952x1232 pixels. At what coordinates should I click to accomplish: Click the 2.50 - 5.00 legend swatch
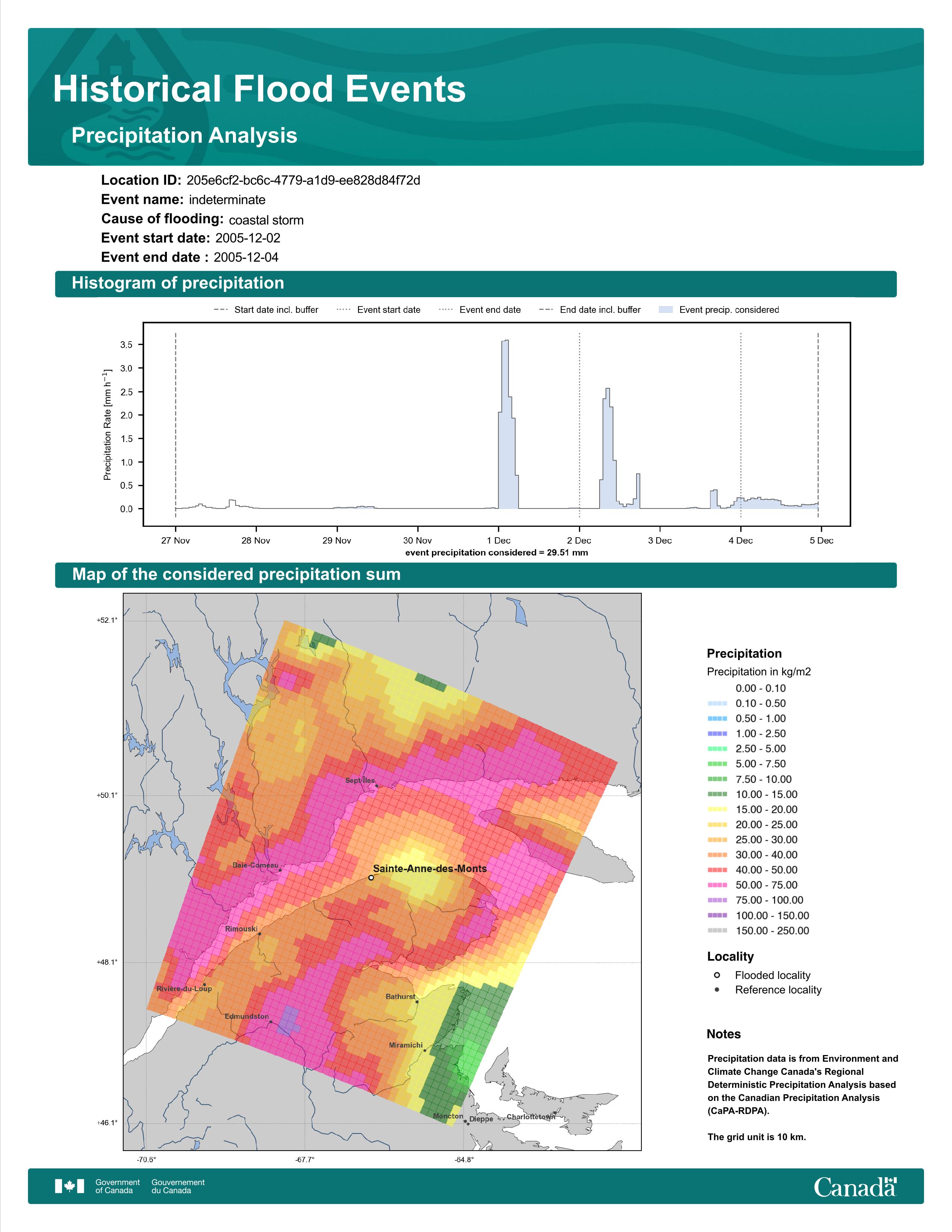tap(718, 749)
